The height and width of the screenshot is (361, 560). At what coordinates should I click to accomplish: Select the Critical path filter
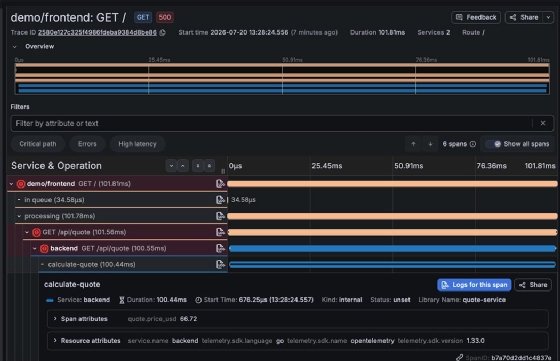[x=38, y=144]
